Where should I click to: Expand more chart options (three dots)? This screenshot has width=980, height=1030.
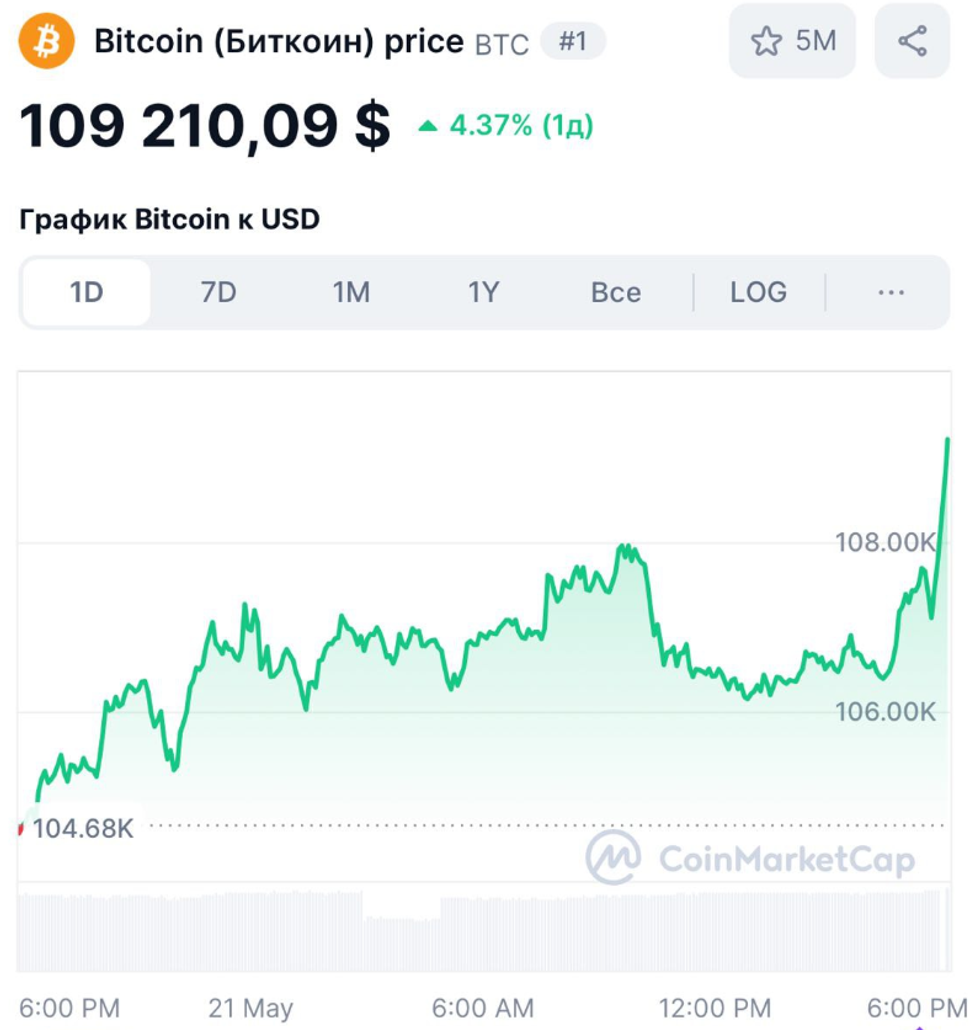(890, 292)
